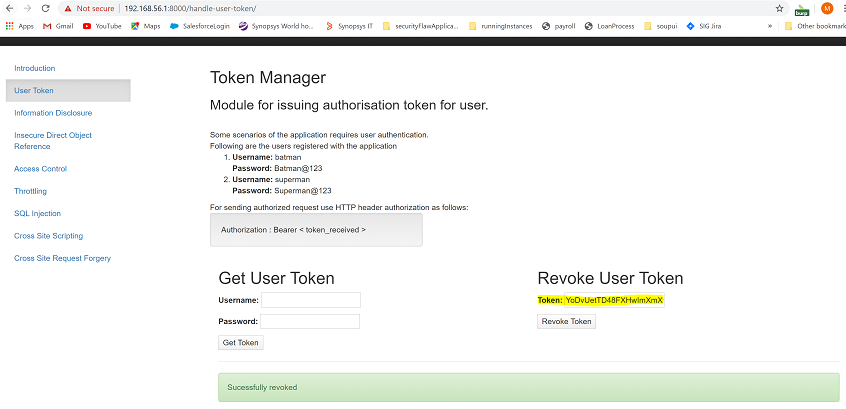846x409 pixels.
Task: Click the browser back arrow
Action: click(9, 7)
